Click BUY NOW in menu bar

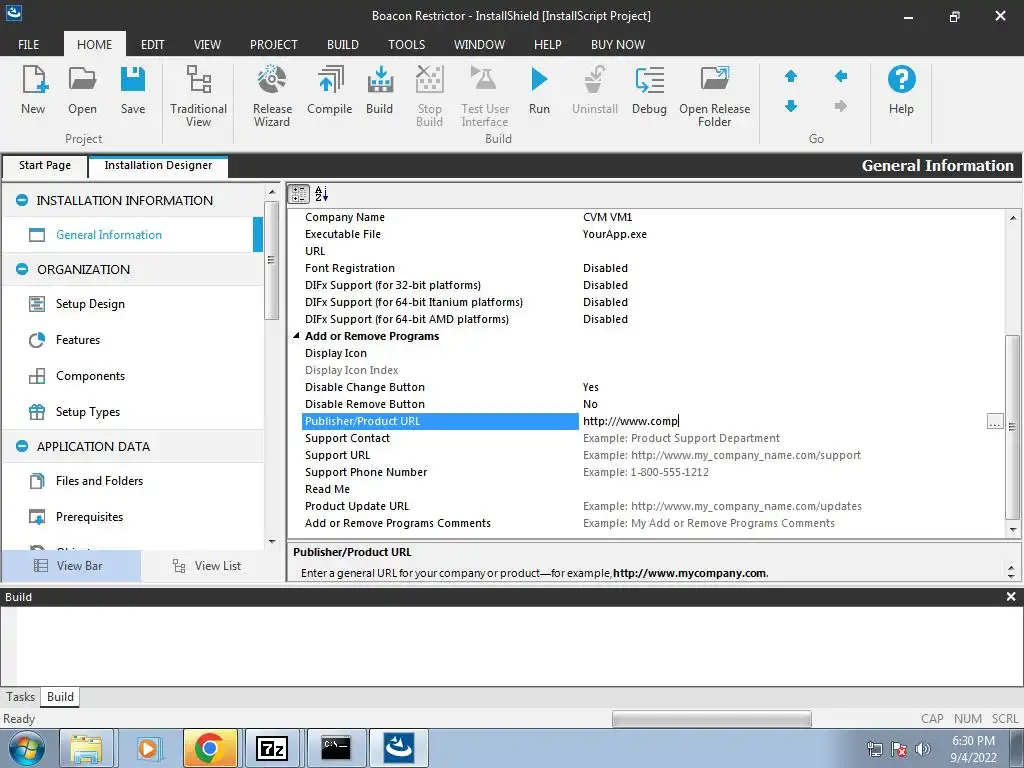point(617,44)
